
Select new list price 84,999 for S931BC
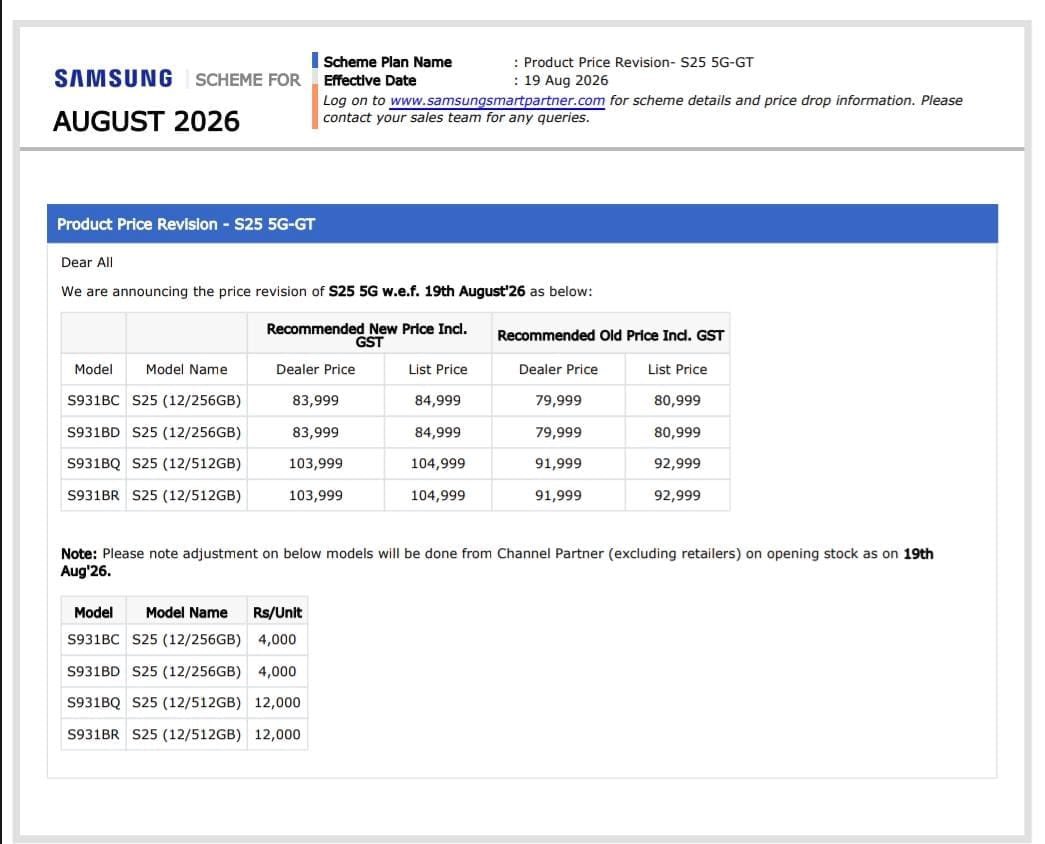[438, 401]
